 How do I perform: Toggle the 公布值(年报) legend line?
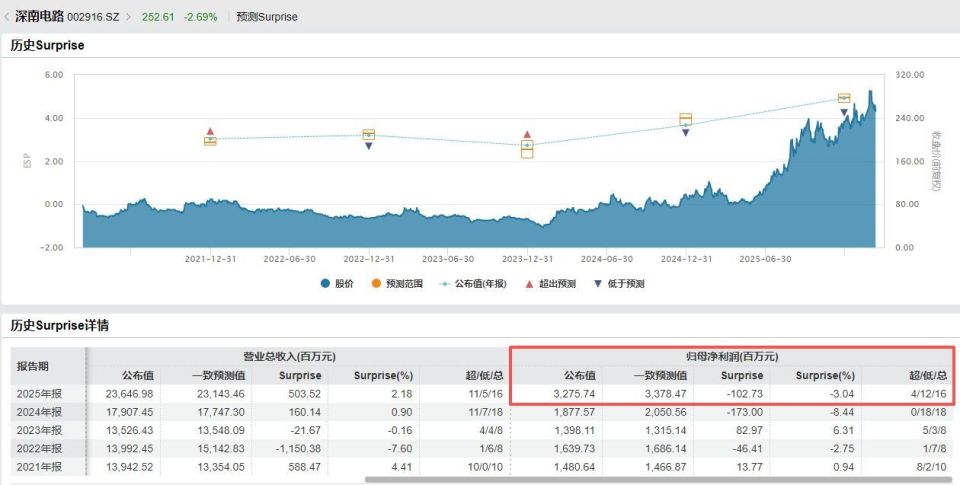tap(472, 284)
